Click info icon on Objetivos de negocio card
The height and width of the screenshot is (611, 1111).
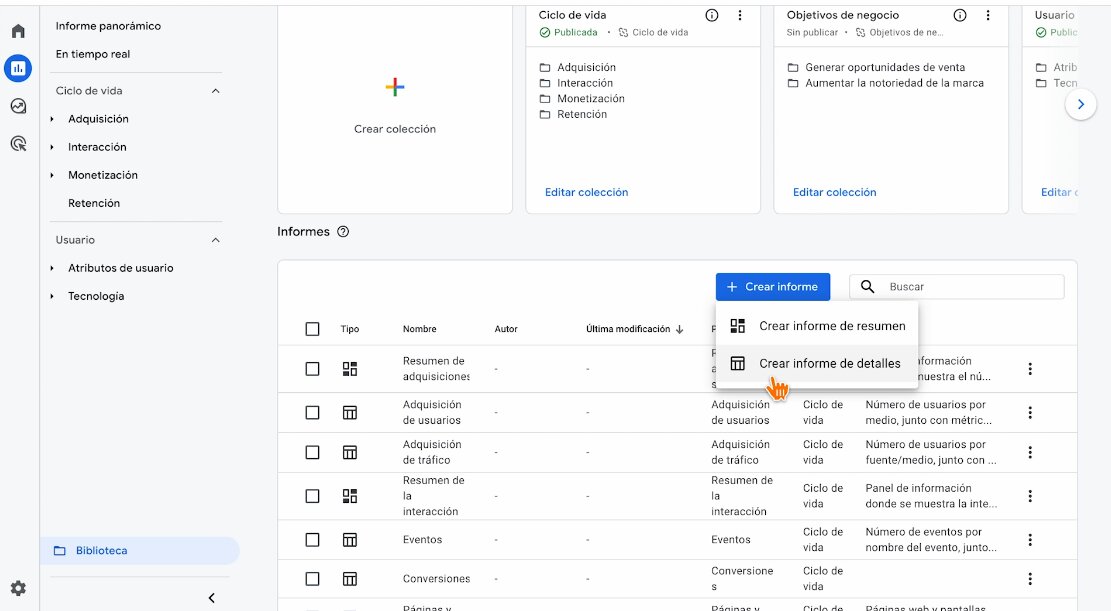[960, 15]
